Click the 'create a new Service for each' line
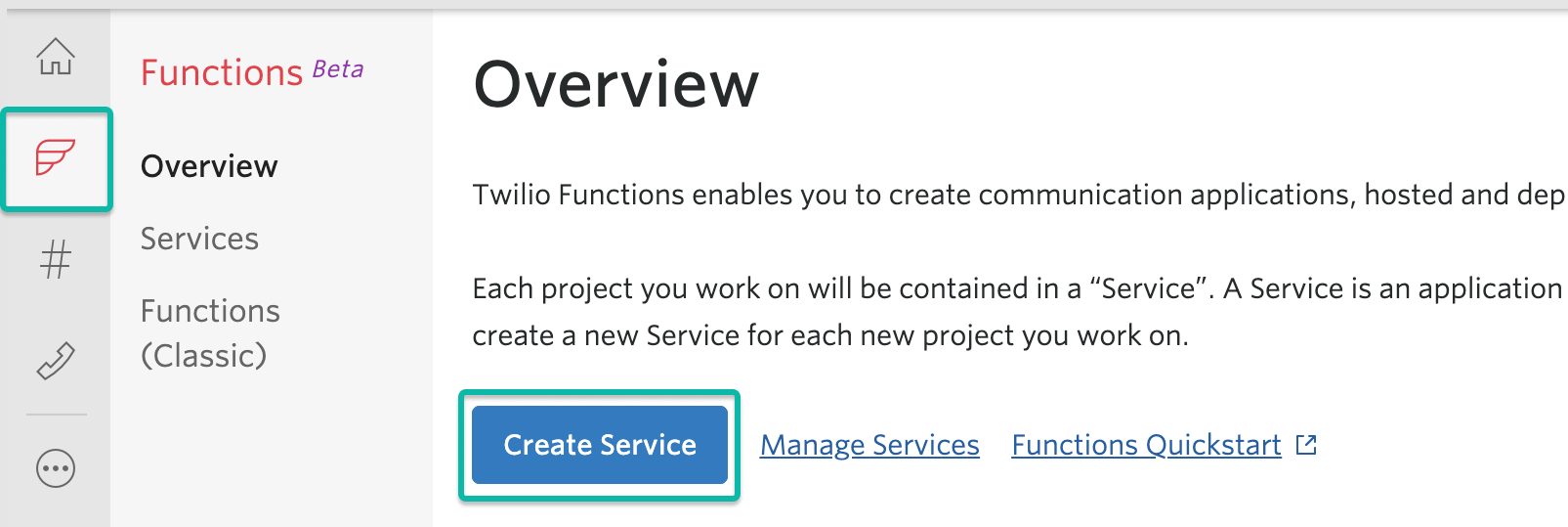The width and height of the screenshot is (1568, 527). coord(830,335)
